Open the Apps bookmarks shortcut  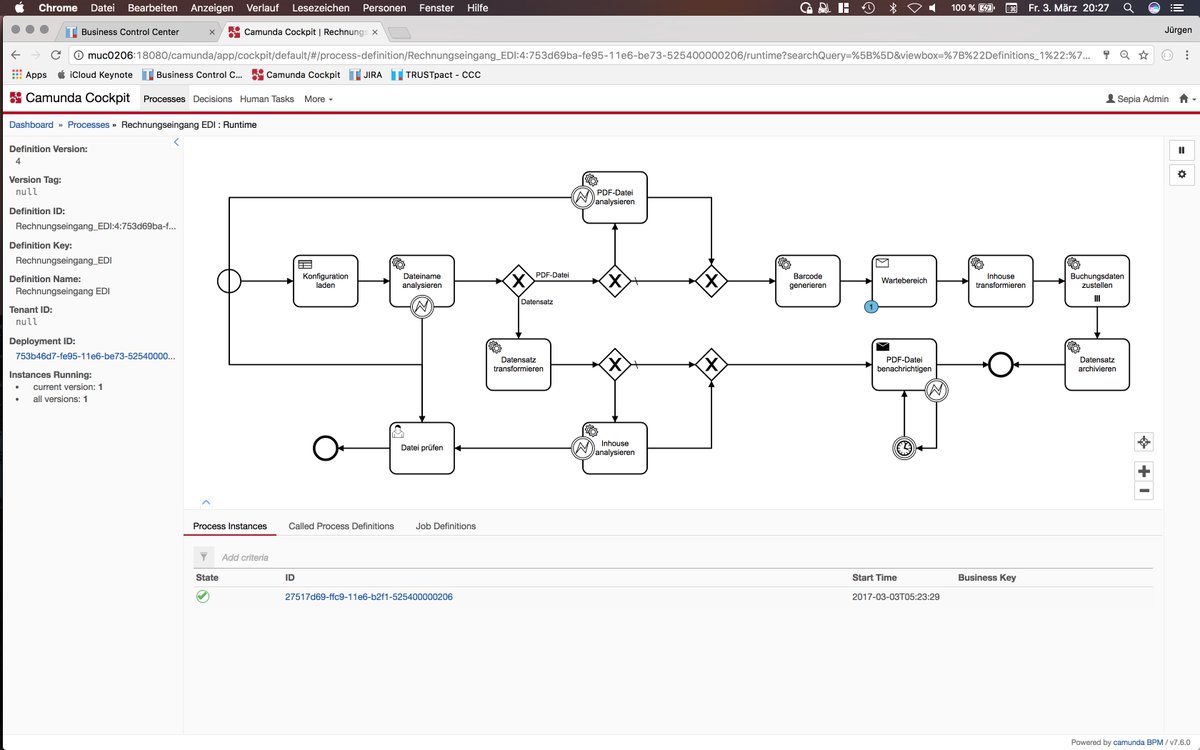[x=29, y=75]
